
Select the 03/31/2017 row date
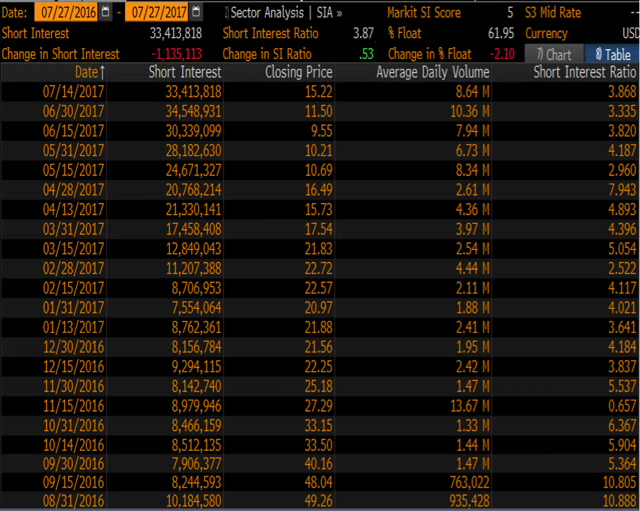tap(73, 229)
